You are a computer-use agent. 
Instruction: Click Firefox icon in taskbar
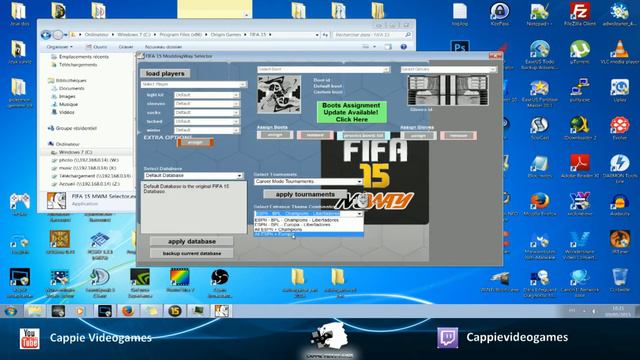pos(128,311)
